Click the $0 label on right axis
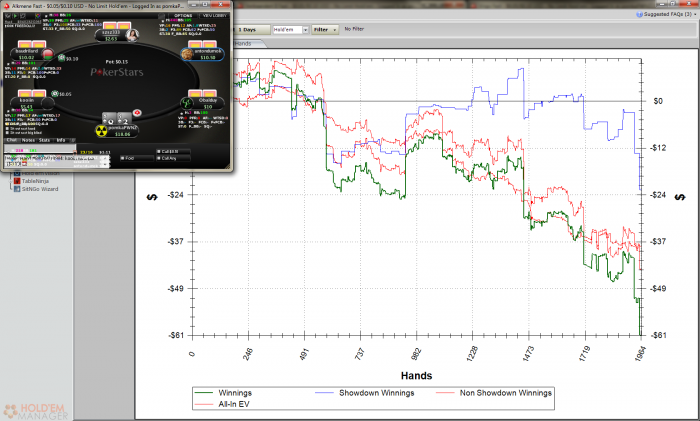Viewport: 700px width, 421px height. (x=658, y=101)
